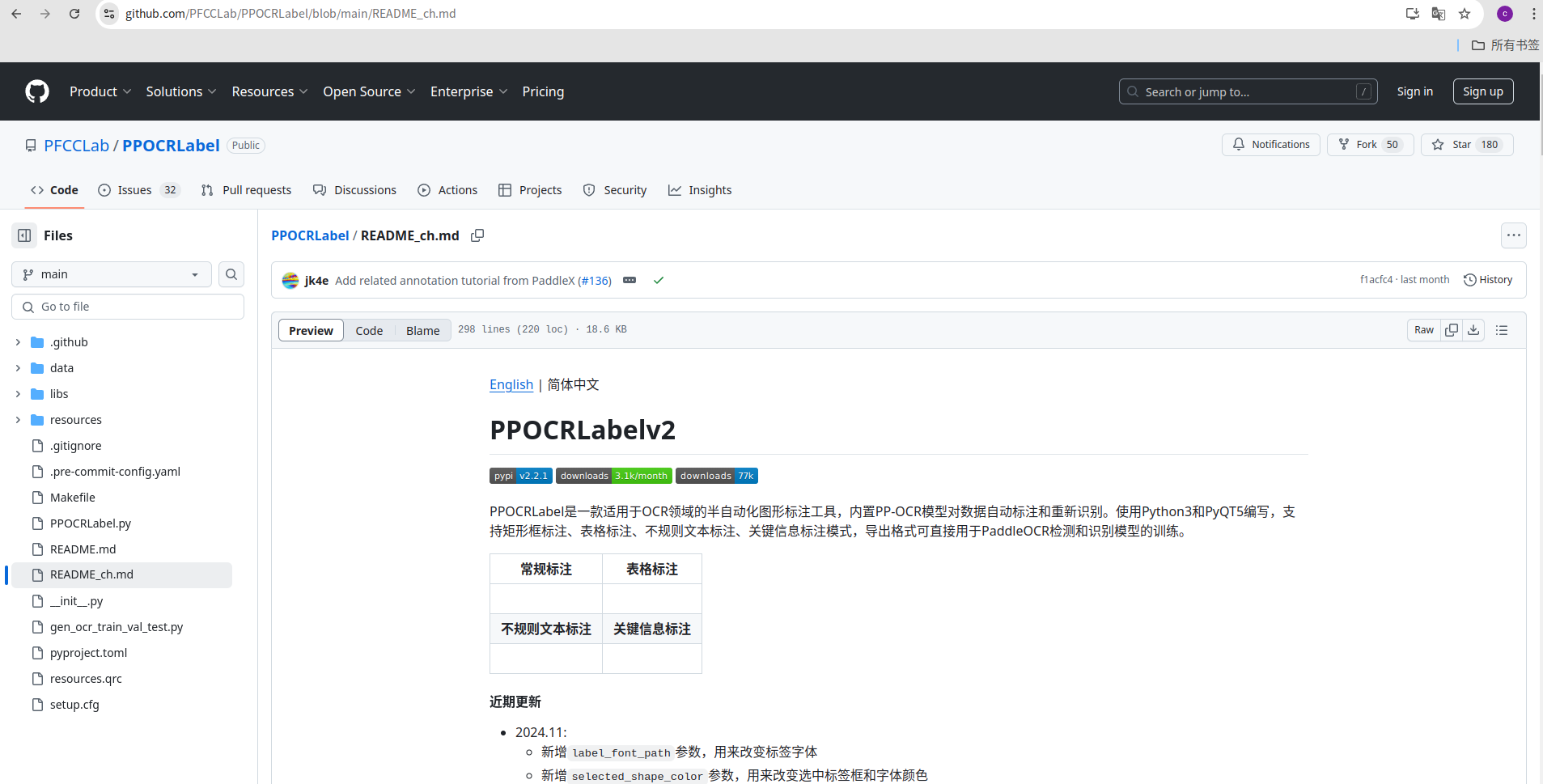Viewport: 1543px width, 784px height.
Task: Copy the README_ch.md file path
Action: pyautogui.click(x=477, y=235)
